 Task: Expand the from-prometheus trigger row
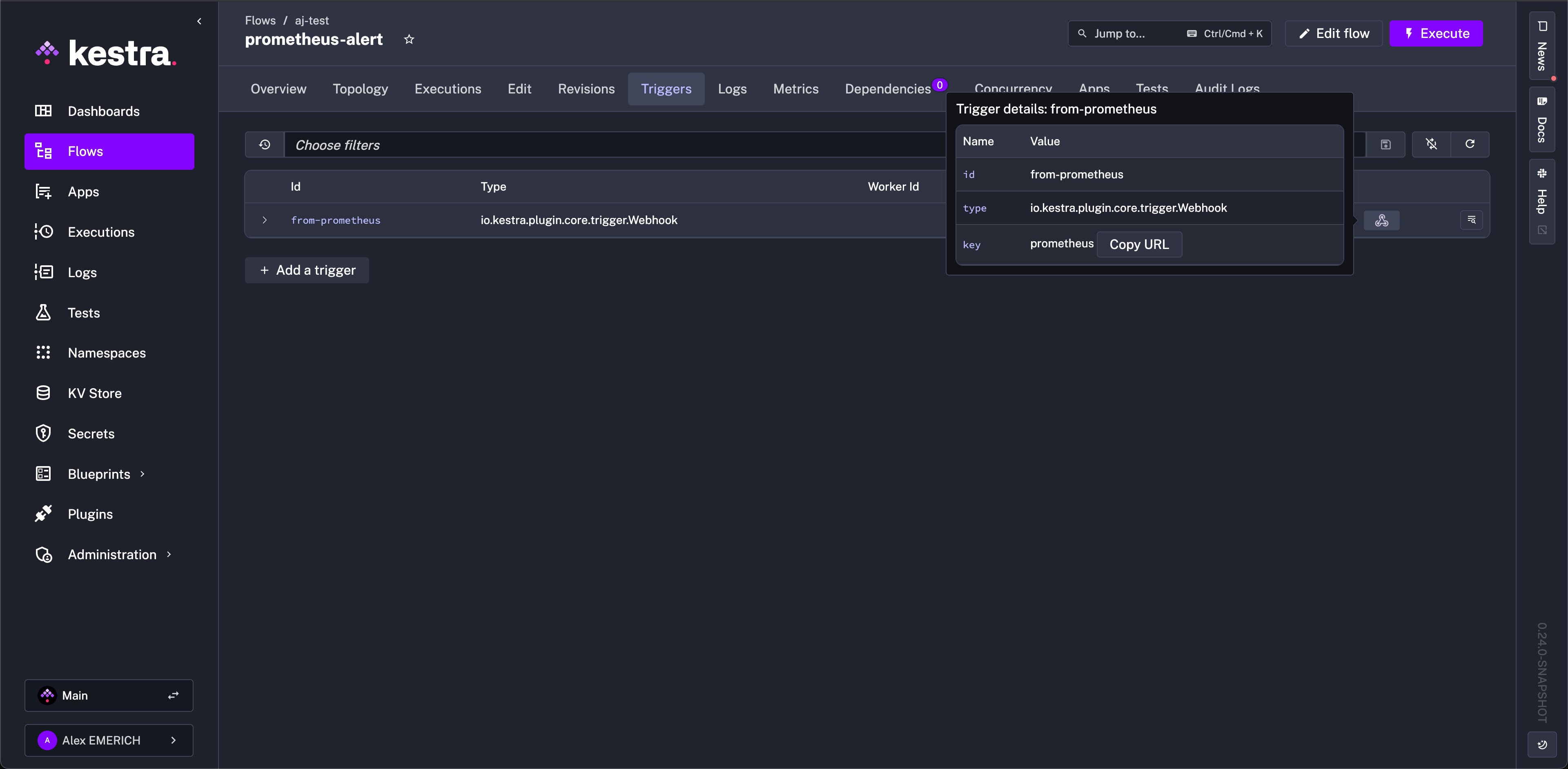pos(264,220)
